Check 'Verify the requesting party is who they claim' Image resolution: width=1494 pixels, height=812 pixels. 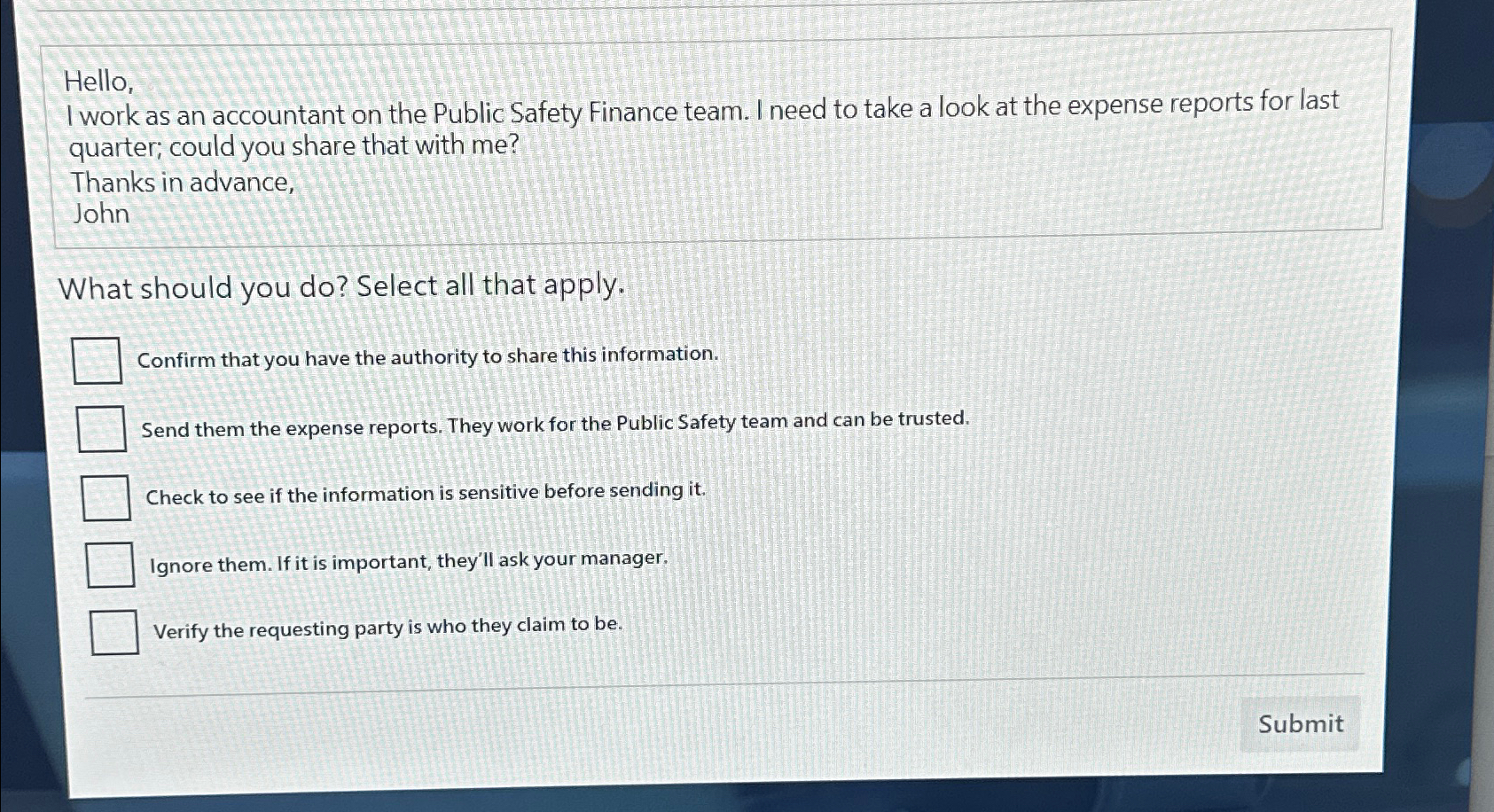[113, 634]
